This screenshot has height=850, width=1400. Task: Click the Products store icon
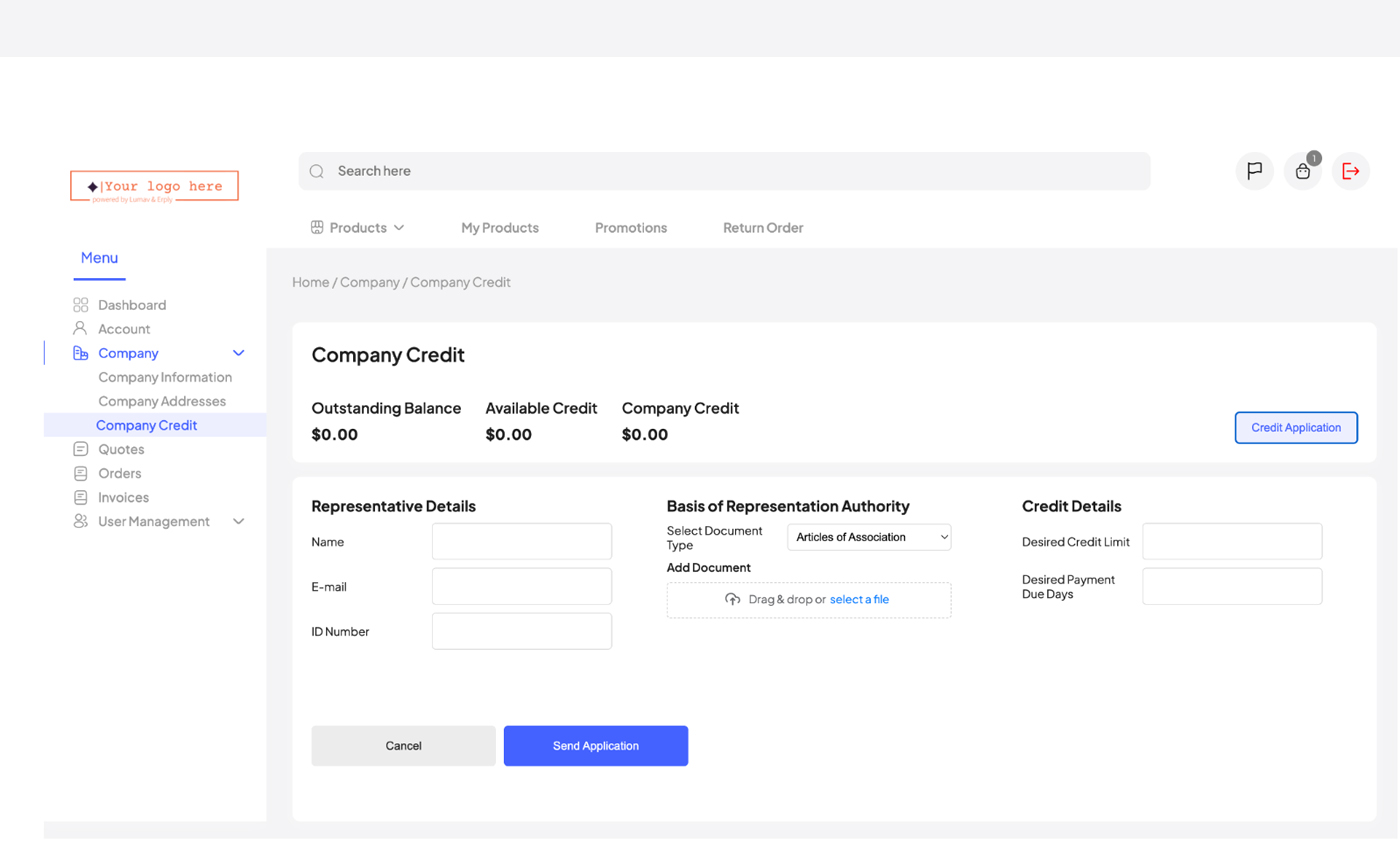coord(317,227)
